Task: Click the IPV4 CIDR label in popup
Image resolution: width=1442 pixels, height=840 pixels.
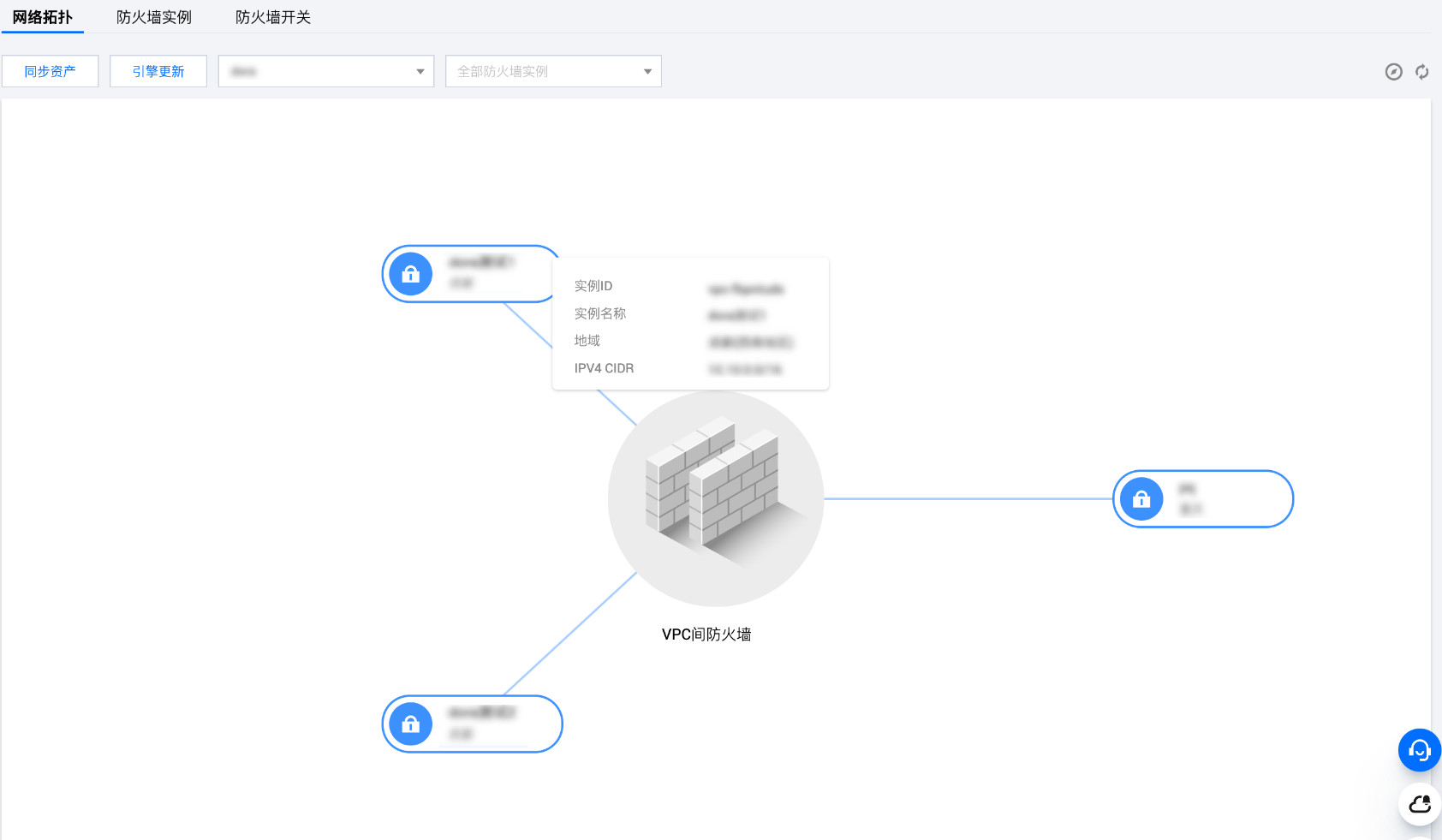Action: pos(604,368)
